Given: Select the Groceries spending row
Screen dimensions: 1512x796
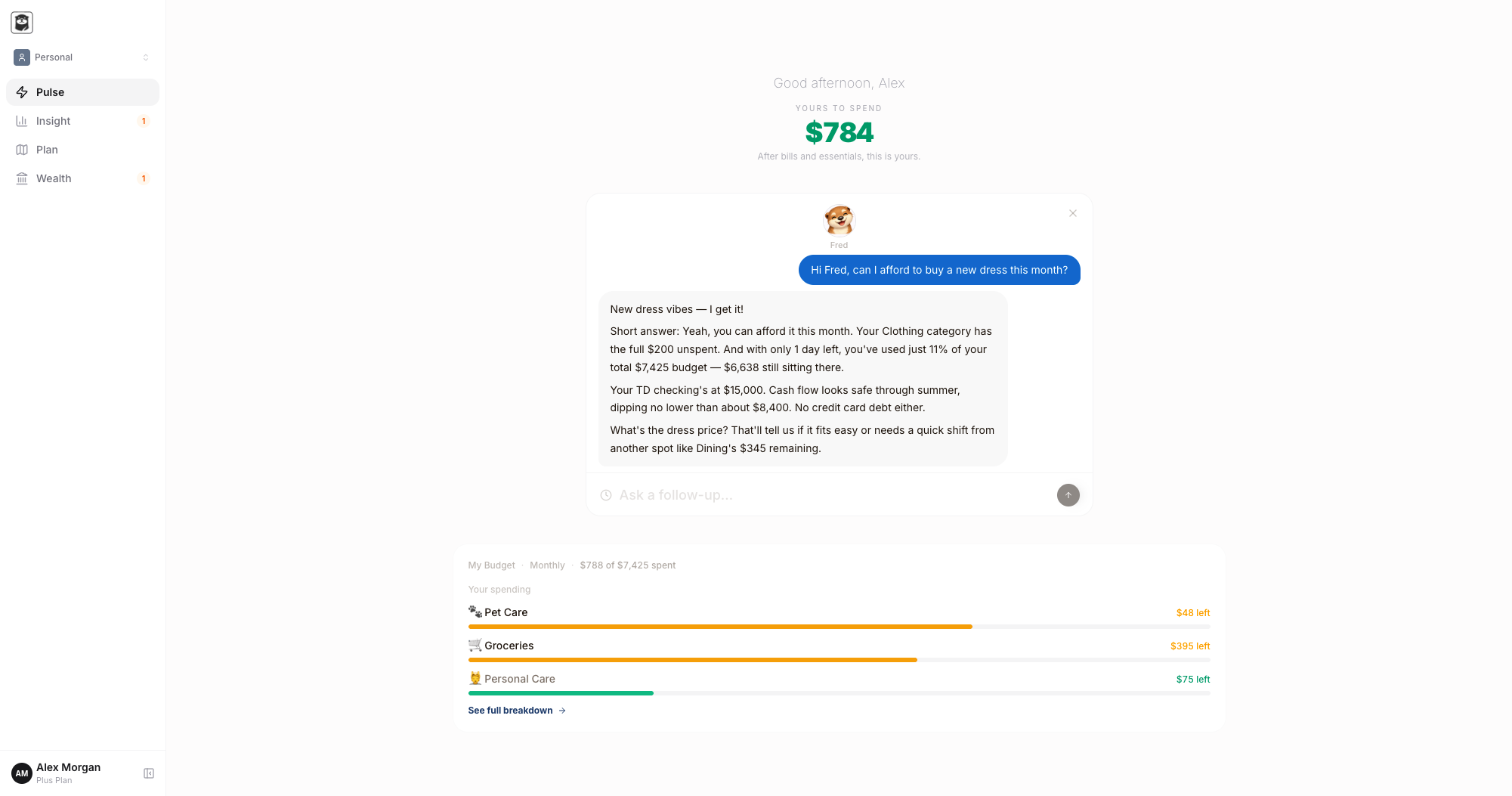Looking at the screenshot, I should point(839,651).
